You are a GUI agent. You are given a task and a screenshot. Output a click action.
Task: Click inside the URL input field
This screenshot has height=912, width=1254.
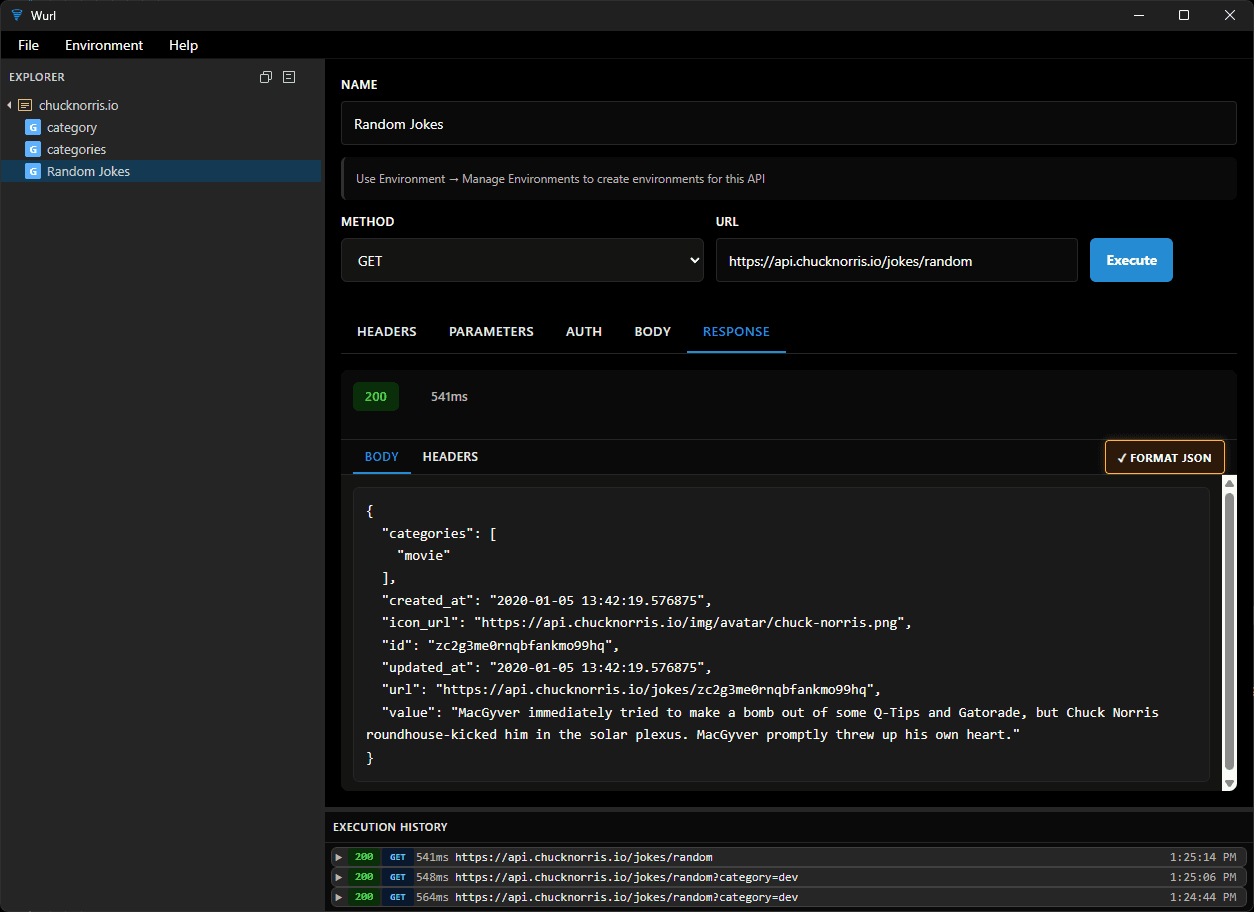(x=896, y=260)
